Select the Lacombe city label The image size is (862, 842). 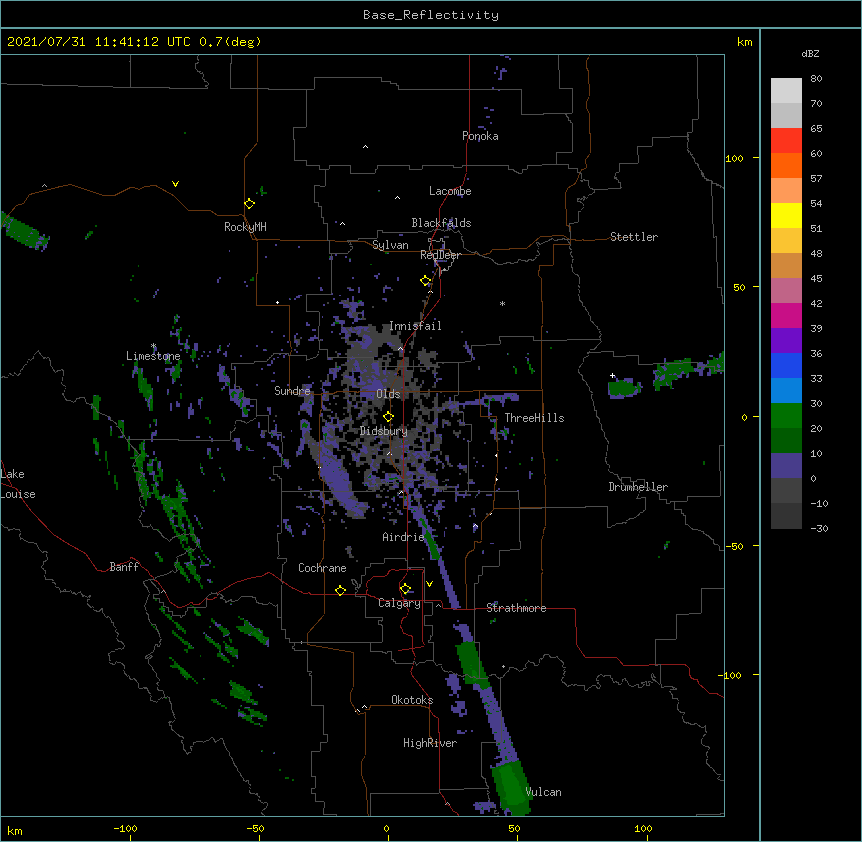point(450,191)
